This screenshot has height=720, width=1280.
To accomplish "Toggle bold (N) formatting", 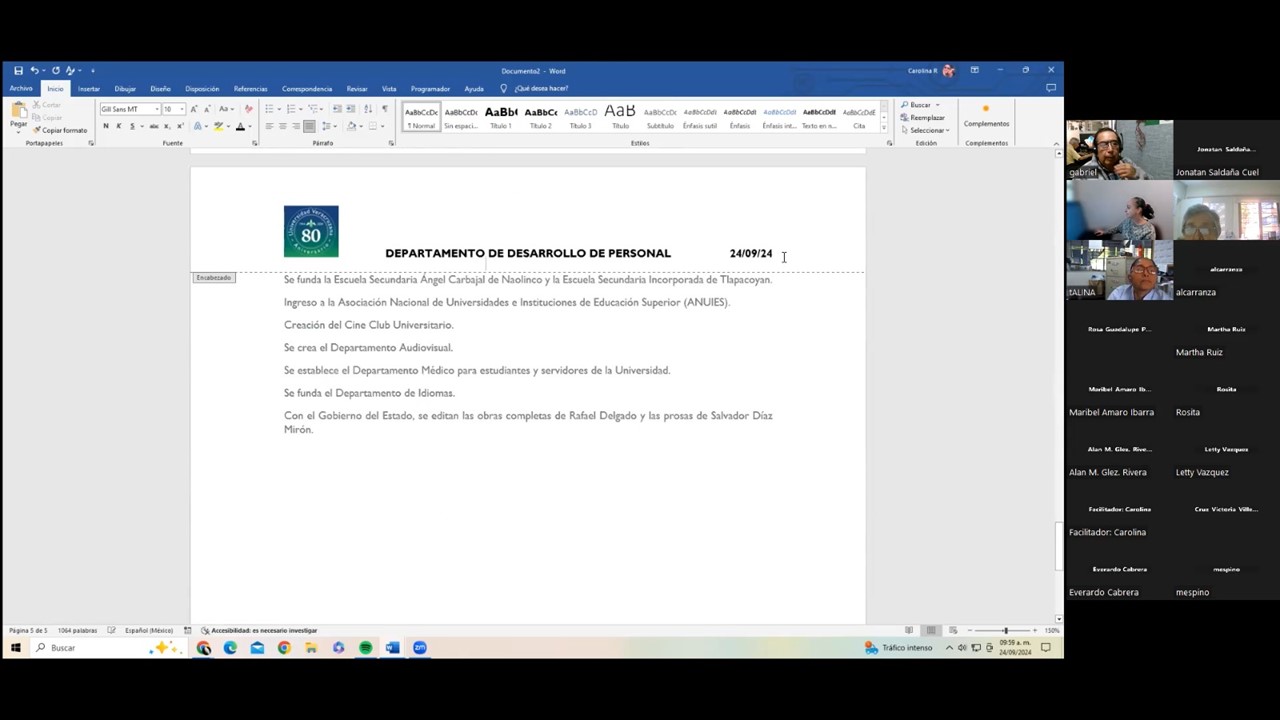I will (105, 126).
